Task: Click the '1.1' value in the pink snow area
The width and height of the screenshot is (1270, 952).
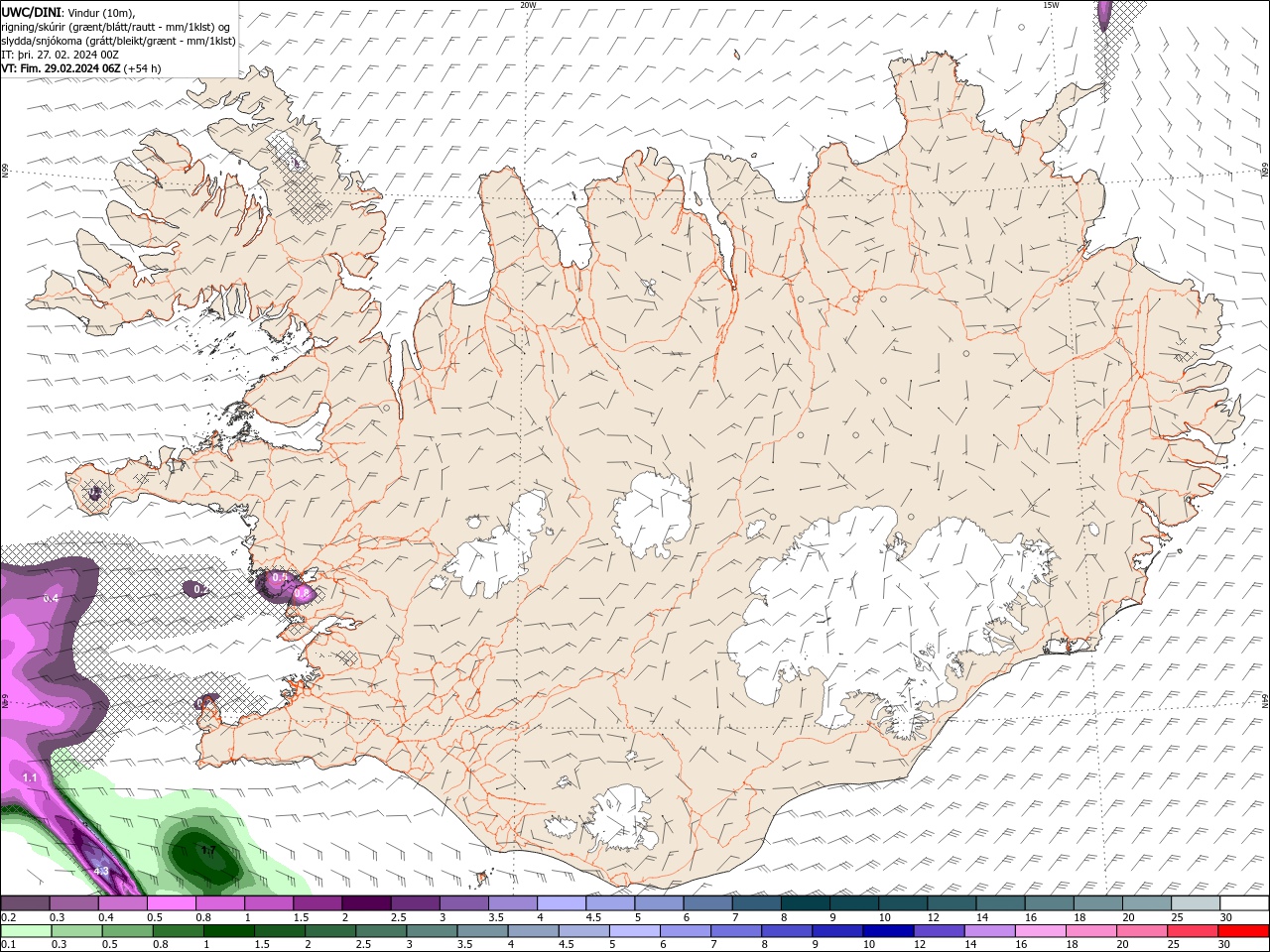Action: pos(30,778)
